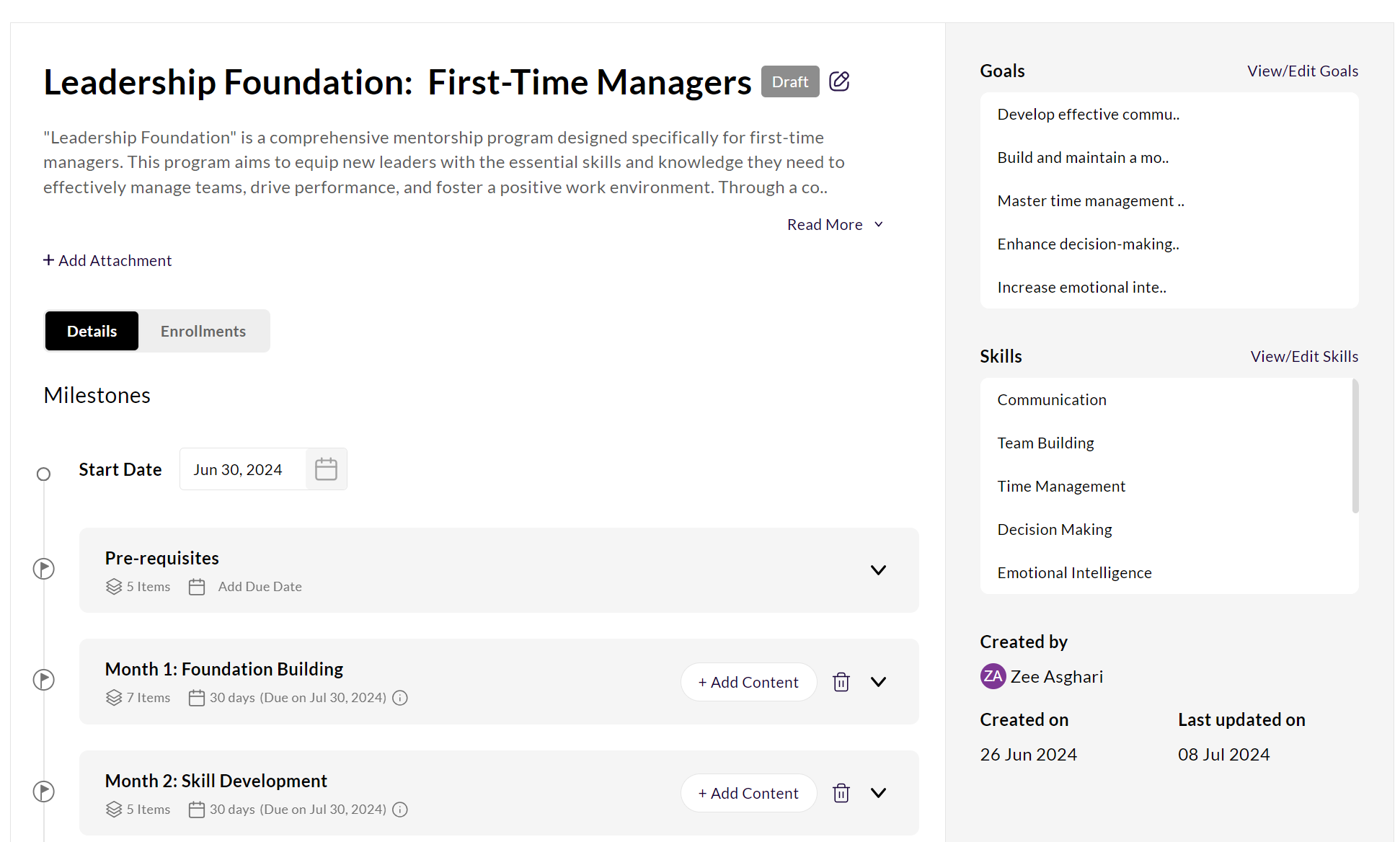1400x842 pixels.
Task: Click the ZA avatar for Zee Asghari
Action: point(993,676)
